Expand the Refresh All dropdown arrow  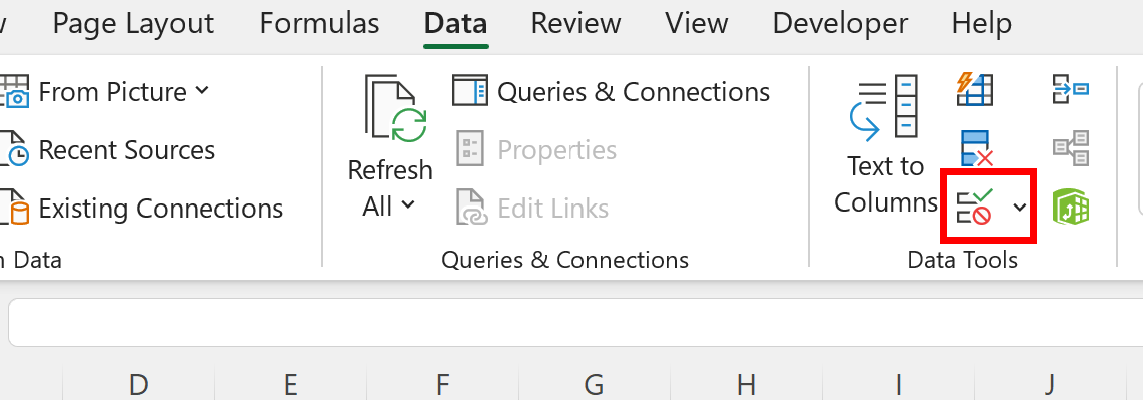(x=408, y=206)
